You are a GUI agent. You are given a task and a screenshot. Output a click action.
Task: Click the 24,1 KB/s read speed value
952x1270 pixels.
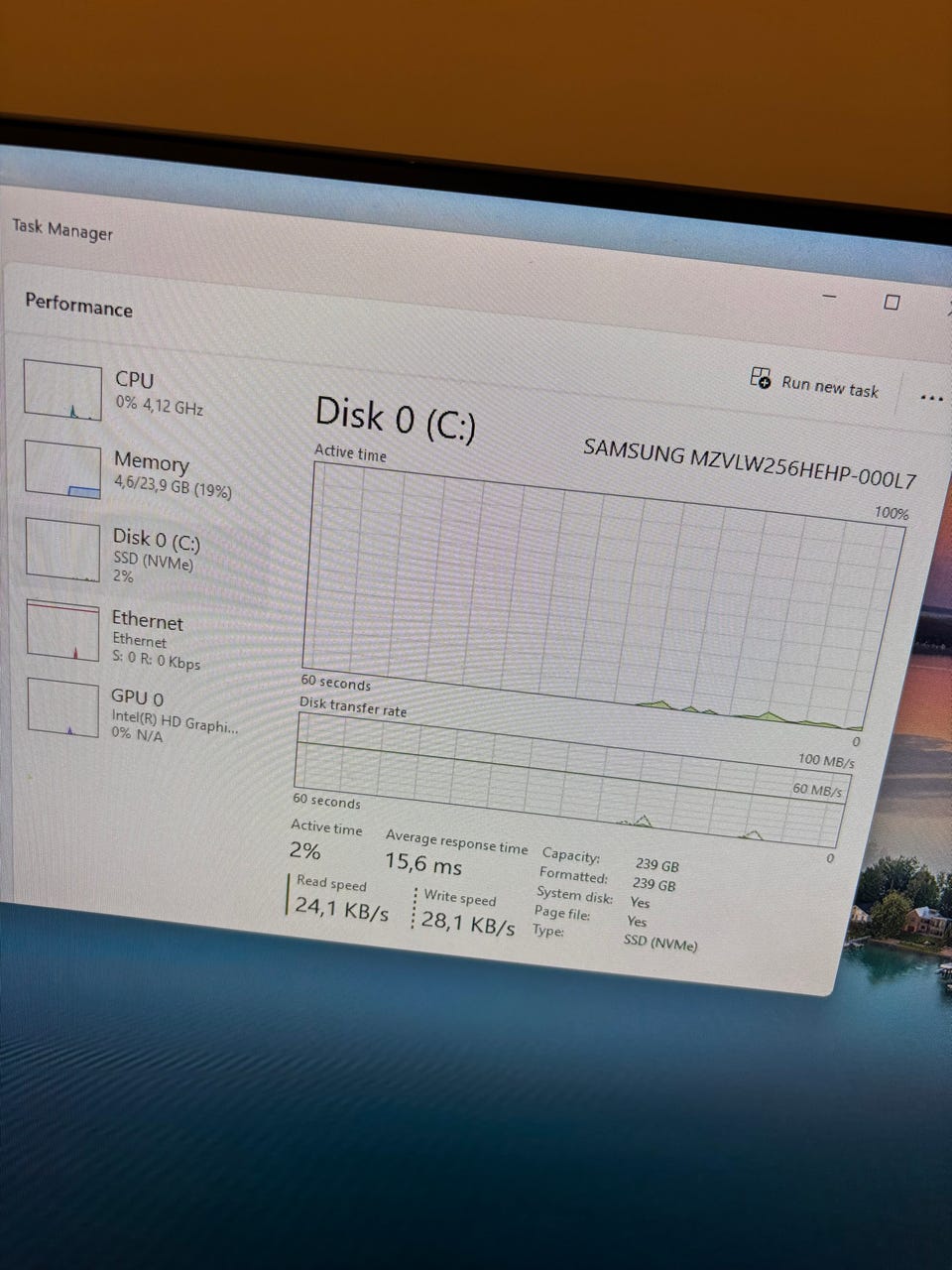click(341, 909)
